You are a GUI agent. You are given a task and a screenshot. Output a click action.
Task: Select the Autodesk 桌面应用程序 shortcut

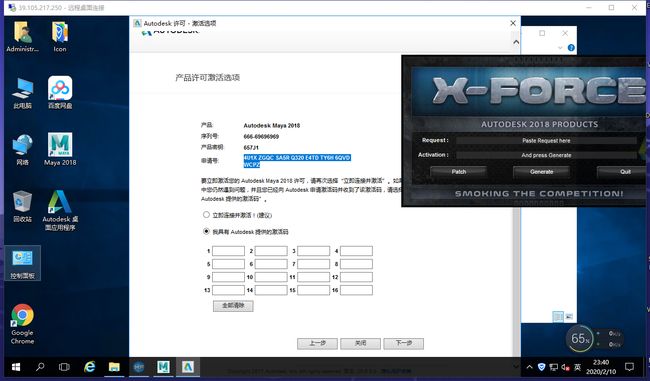[60, 211]
